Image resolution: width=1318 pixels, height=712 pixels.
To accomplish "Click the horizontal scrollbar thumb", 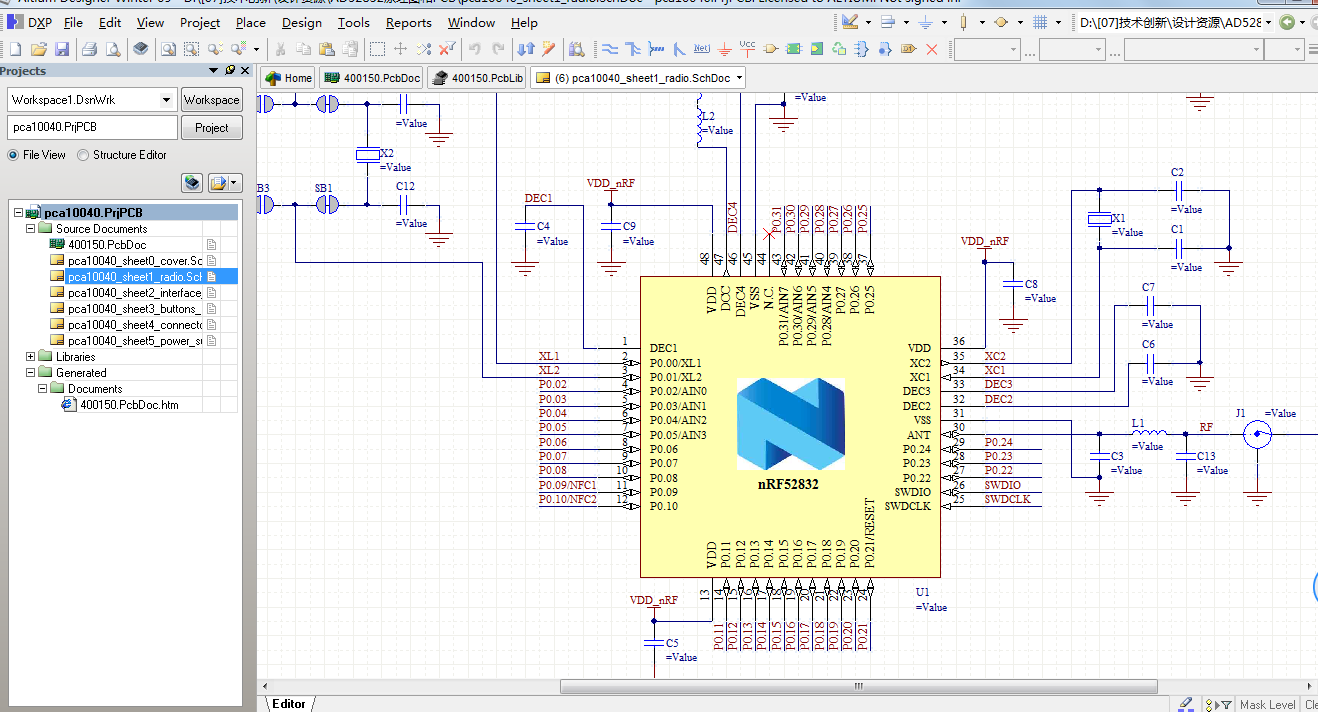I will 858,686.
